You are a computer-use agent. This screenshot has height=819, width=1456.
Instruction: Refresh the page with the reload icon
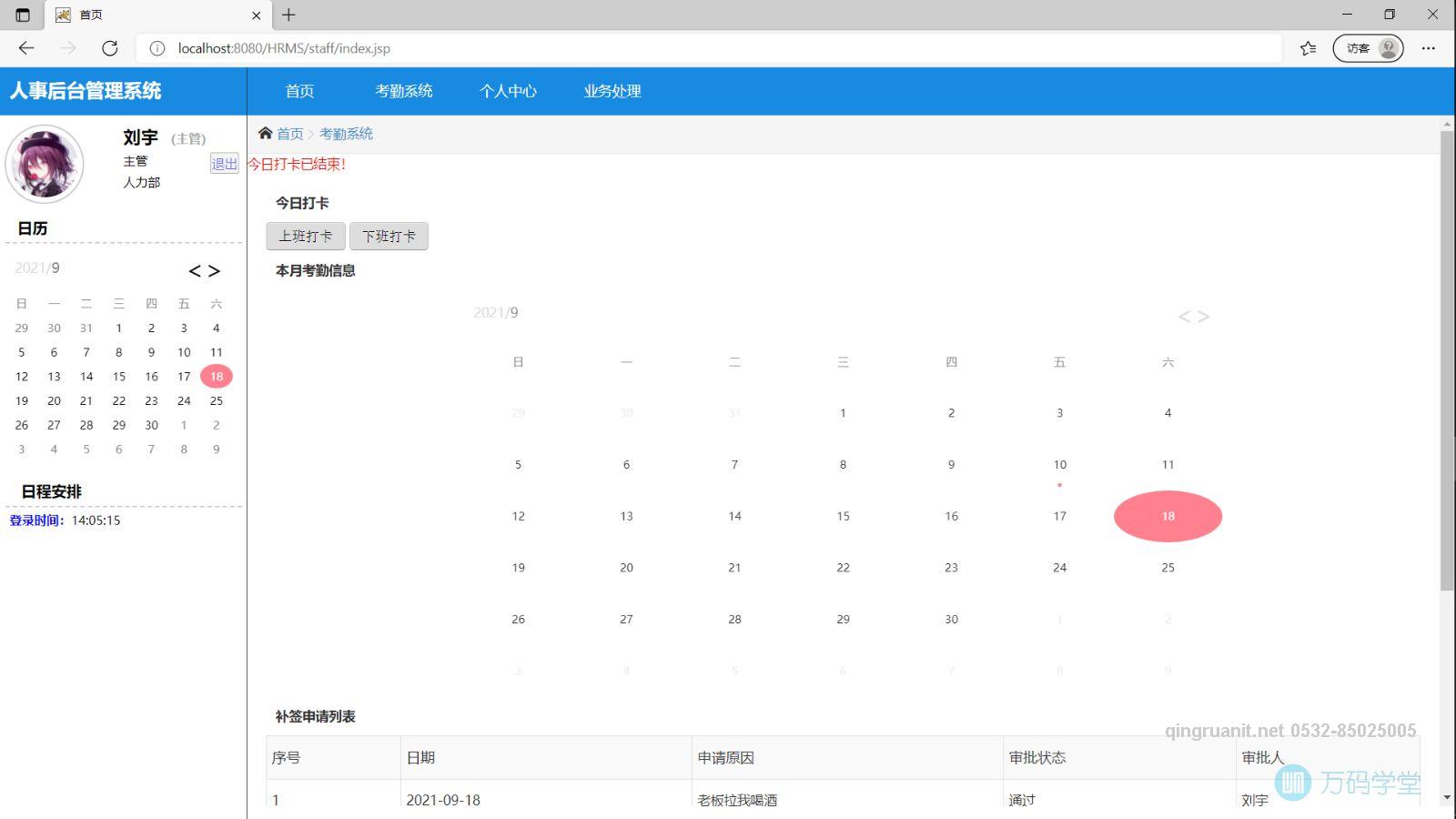coord(109,48)
